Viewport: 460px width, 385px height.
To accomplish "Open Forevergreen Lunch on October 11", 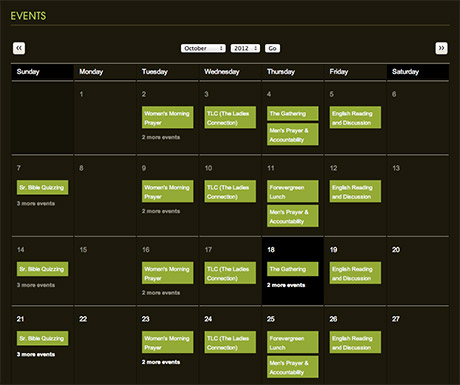I will pyautogui.click(x=293, y=191).
